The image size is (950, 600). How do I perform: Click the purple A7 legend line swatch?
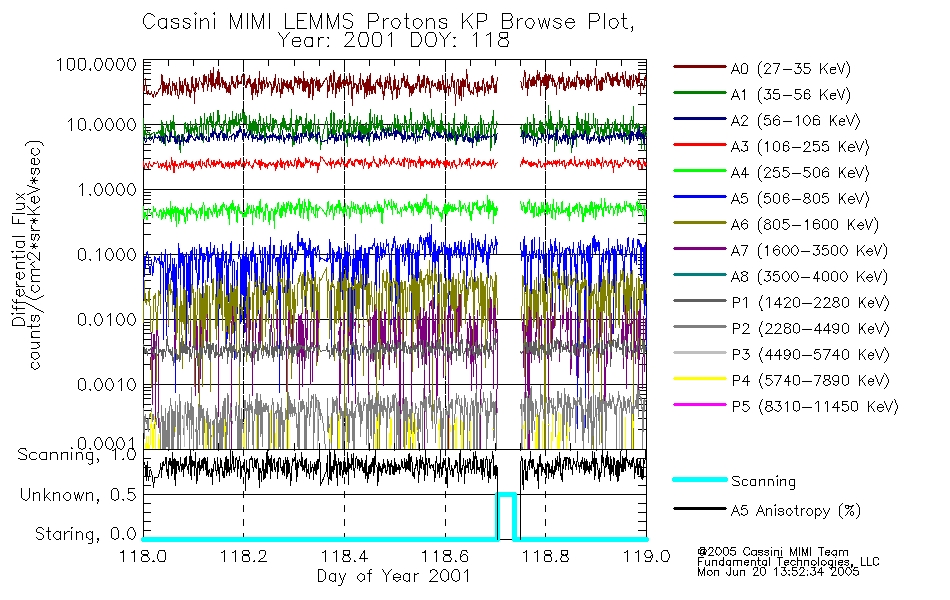tap(700, 248)
